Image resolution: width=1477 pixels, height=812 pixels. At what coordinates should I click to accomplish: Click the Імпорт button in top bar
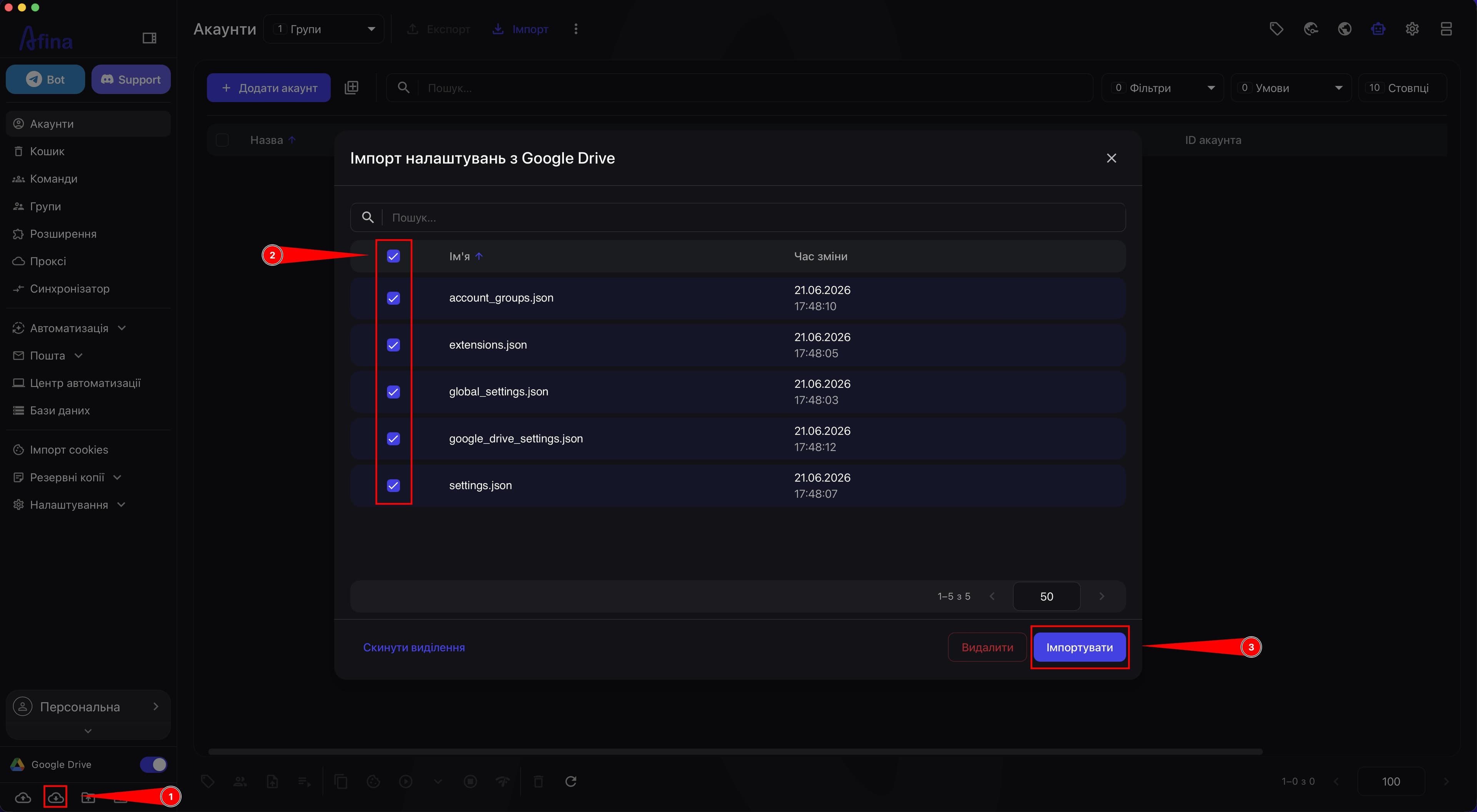(x=521, y=29)
